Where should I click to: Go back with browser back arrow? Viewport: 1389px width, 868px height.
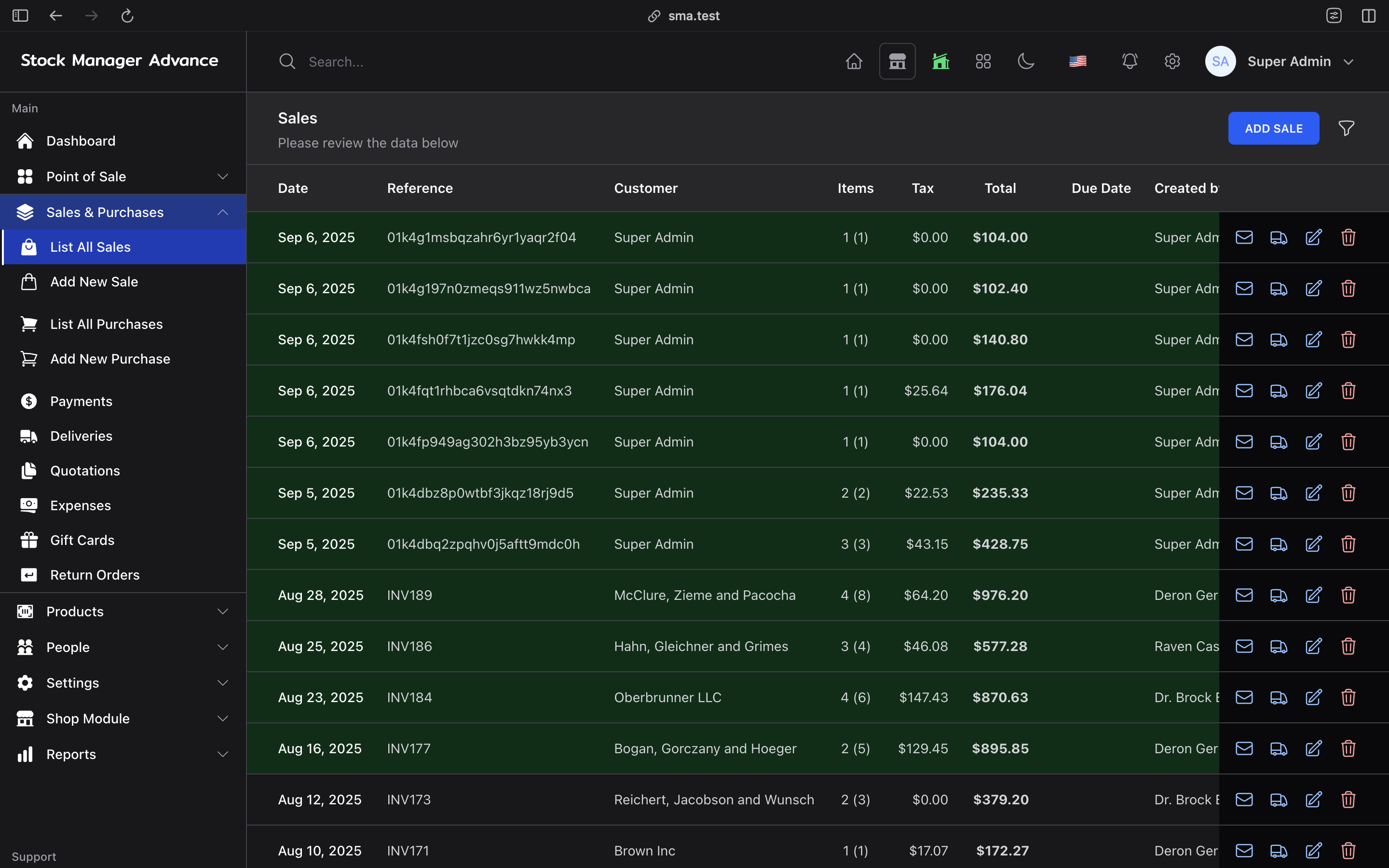(55, 15)
